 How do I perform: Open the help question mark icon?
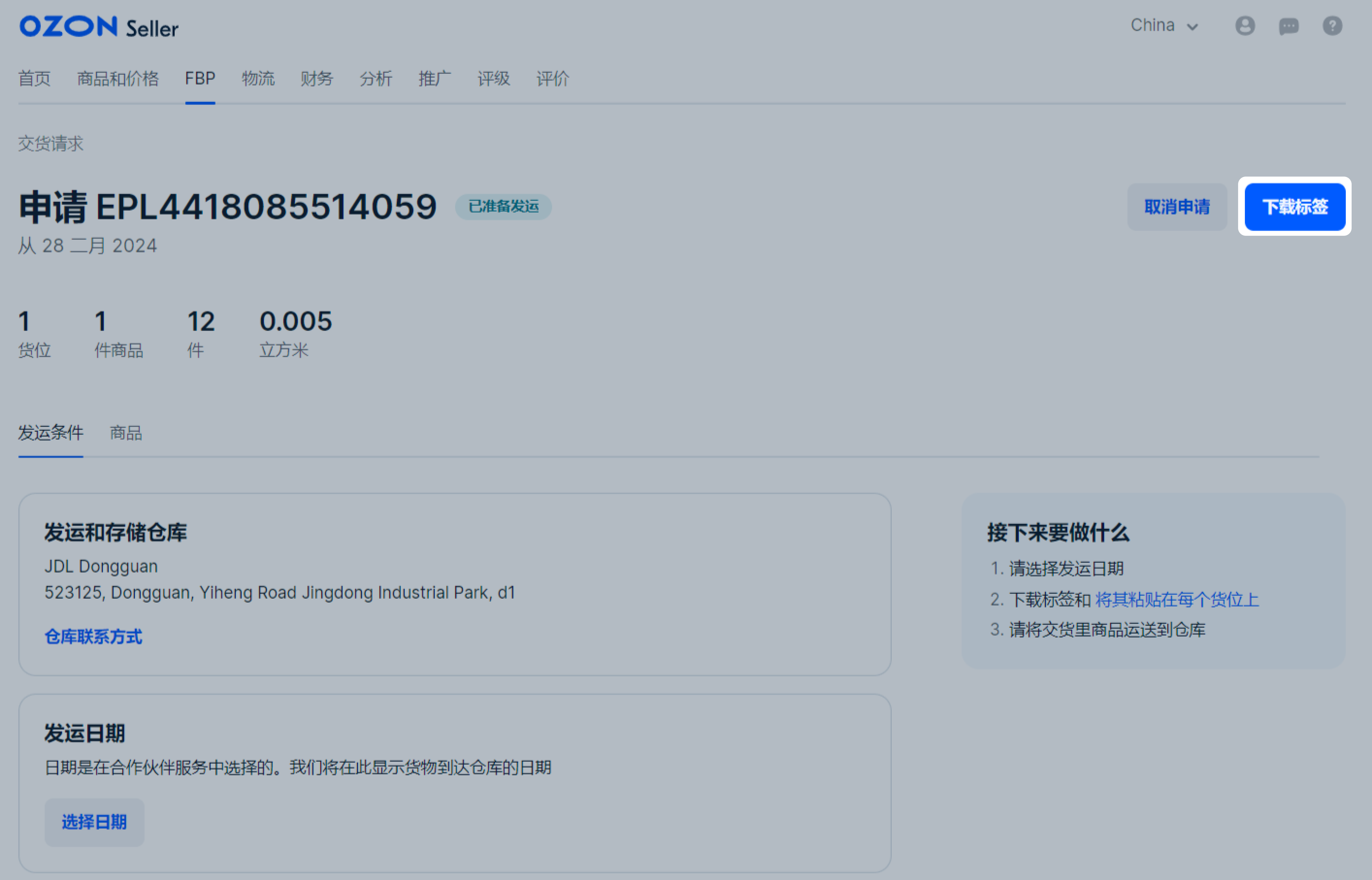pos(1332,26)
